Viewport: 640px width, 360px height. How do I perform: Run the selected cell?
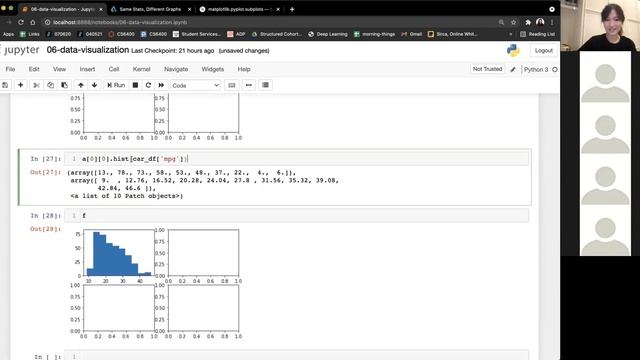point(116,85)
